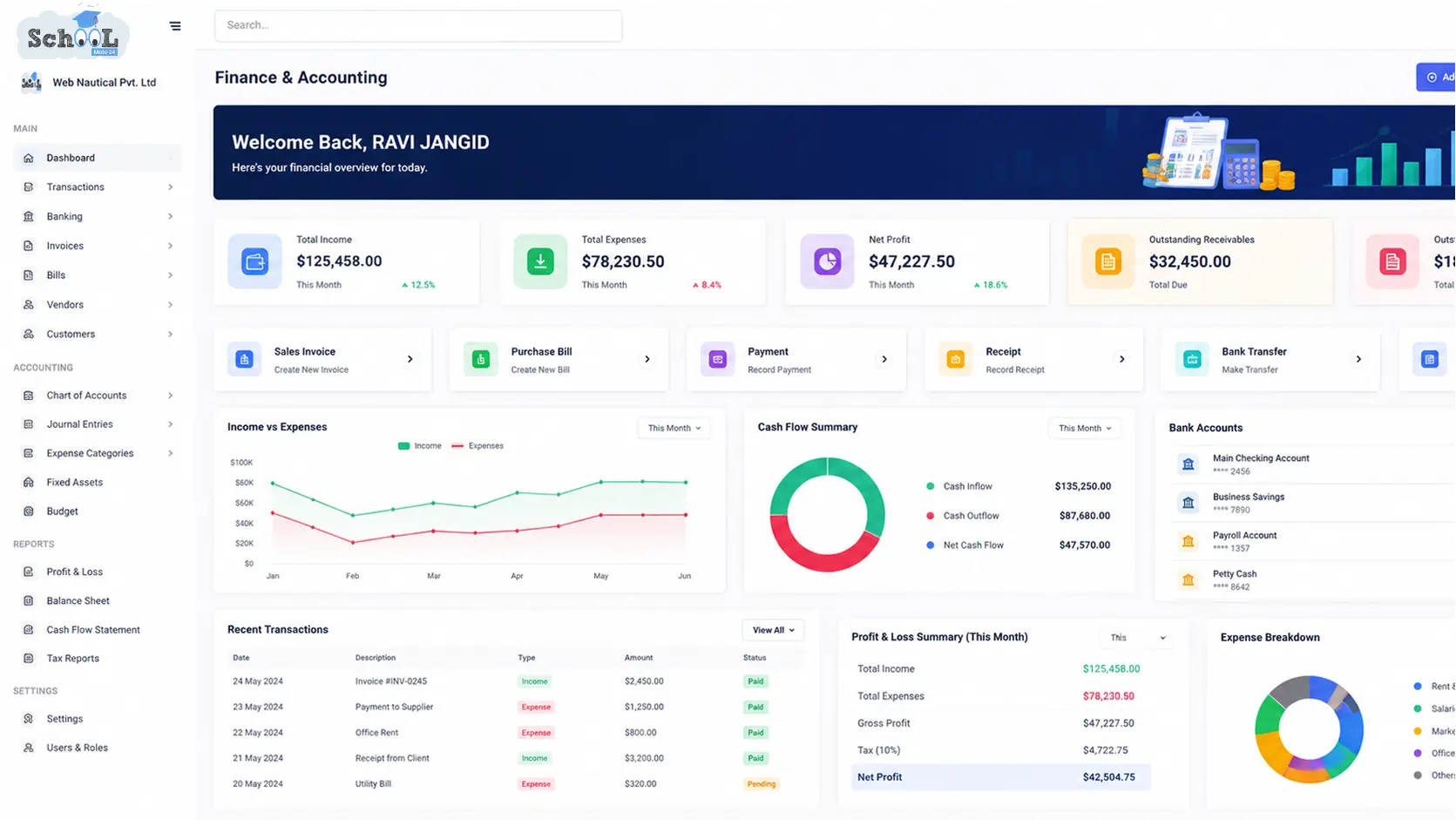
Task: Open the Cash Flow Summary This Month dropdown
Action: point(1085,428)
